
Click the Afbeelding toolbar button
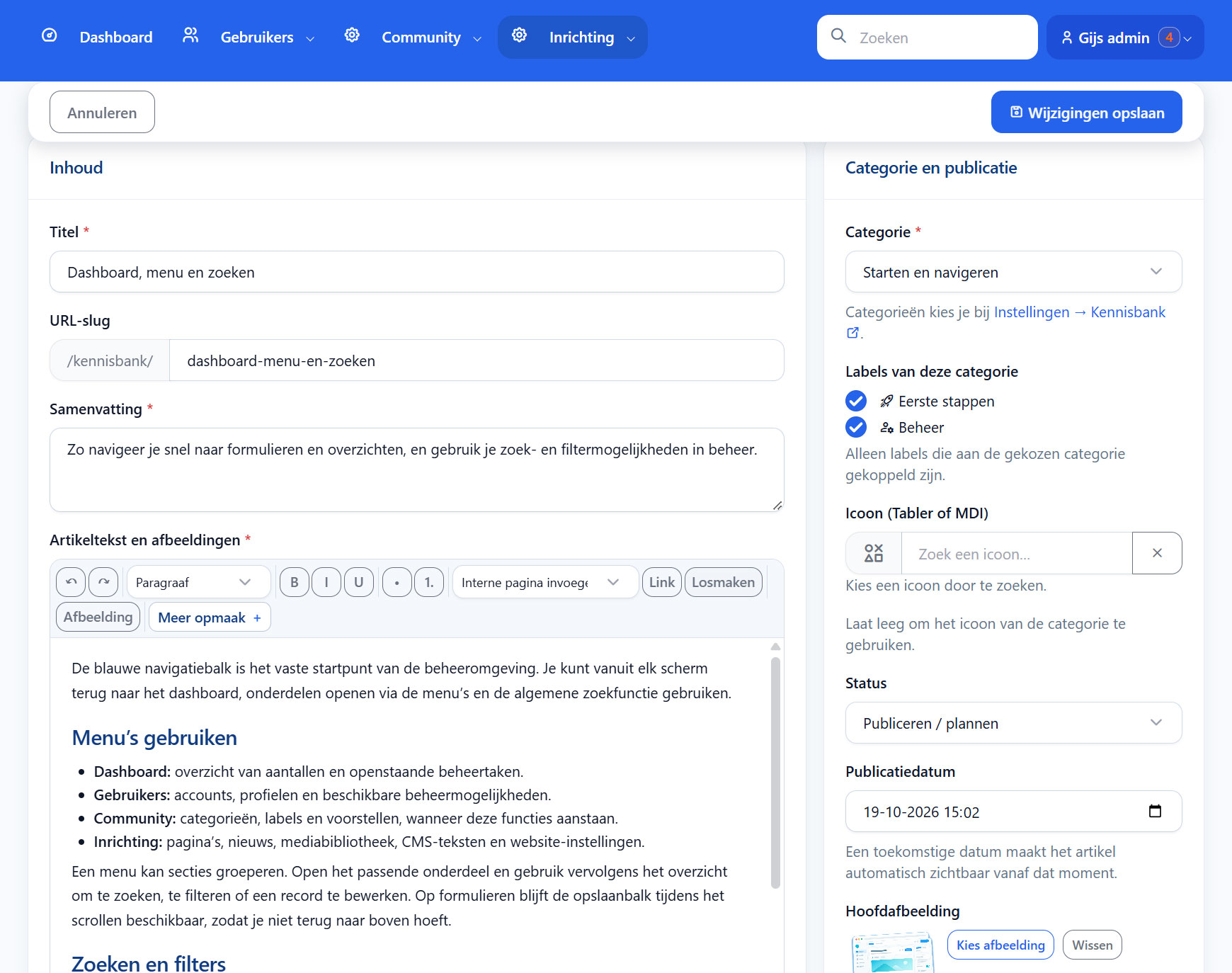pos(98,617)
